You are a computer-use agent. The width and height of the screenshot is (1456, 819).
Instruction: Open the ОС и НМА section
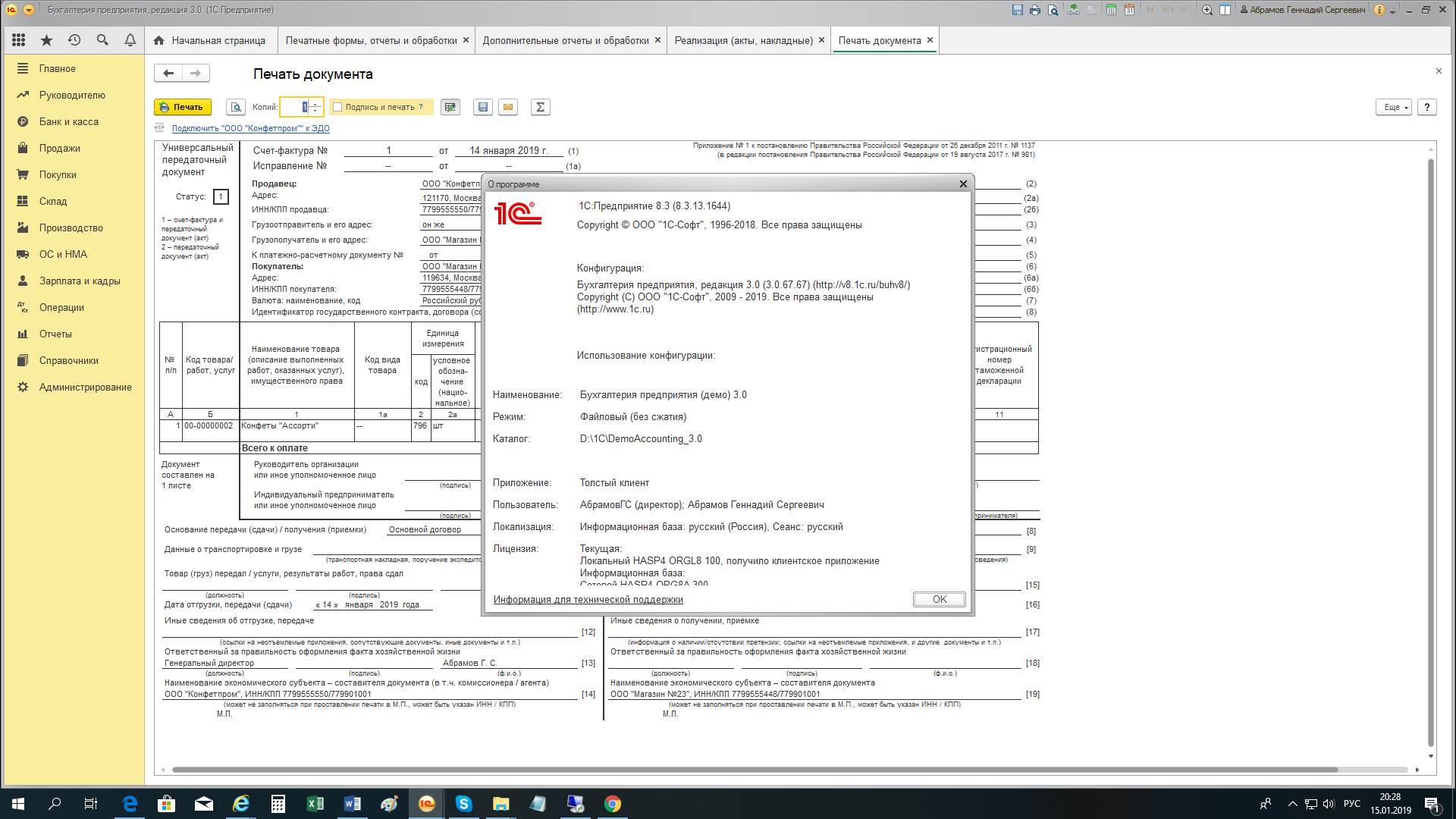pos(74,254)
